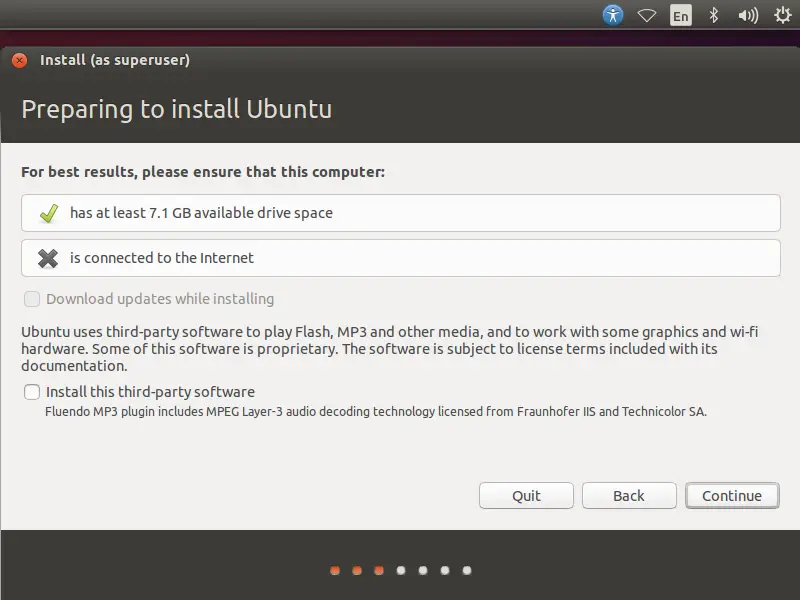Screen dimensions: 800x600
Task: Click the X icon beside Internet connection
Action: coord(48,258)
